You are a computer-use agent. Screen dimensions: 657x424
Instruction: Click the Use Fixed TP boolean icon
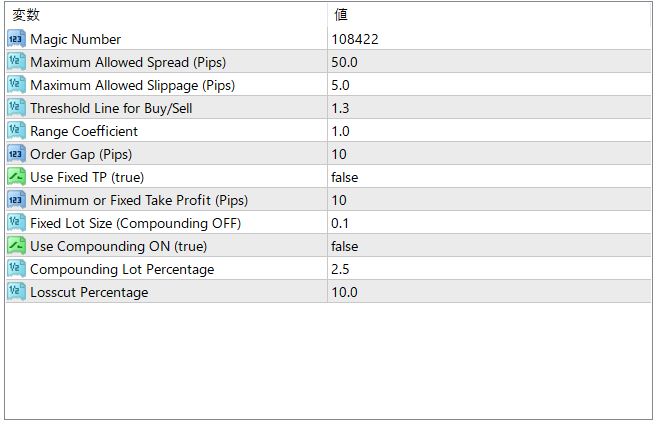point(16,177)
